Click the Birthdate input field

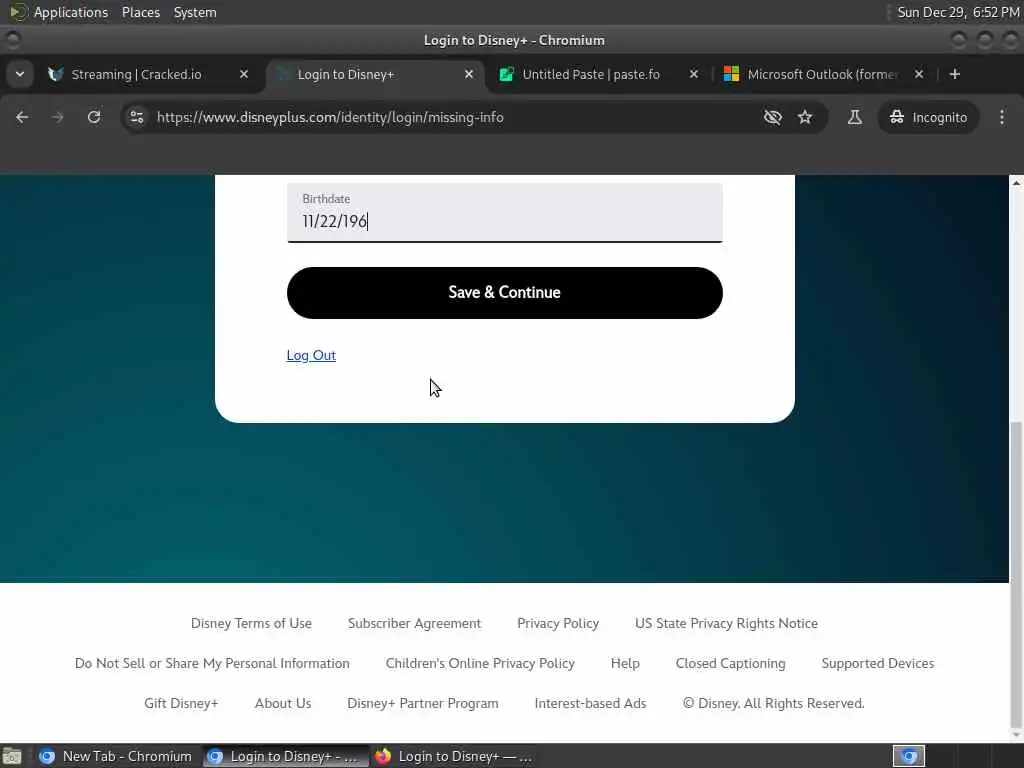505,212
